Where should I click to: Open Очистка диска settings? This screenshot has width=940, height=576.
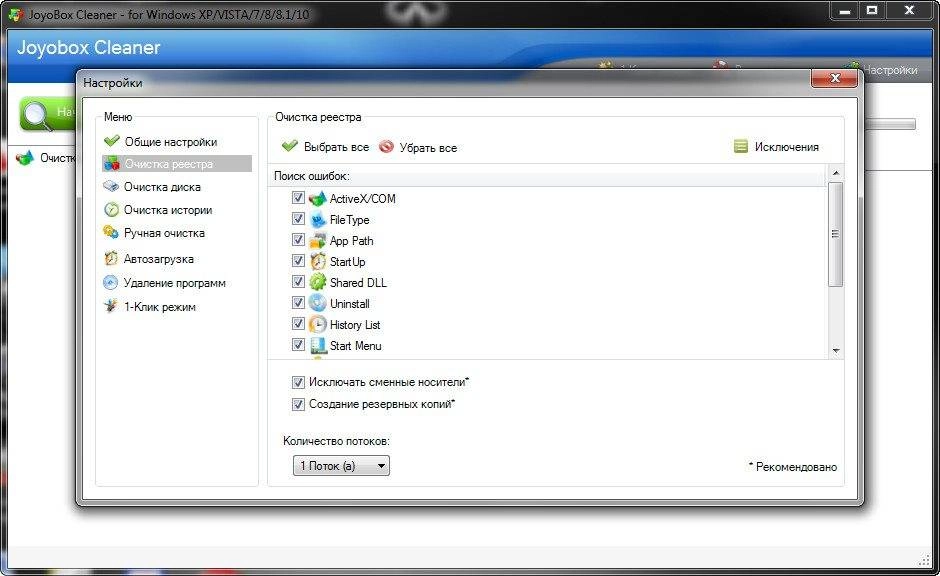(x=162, y=187)
